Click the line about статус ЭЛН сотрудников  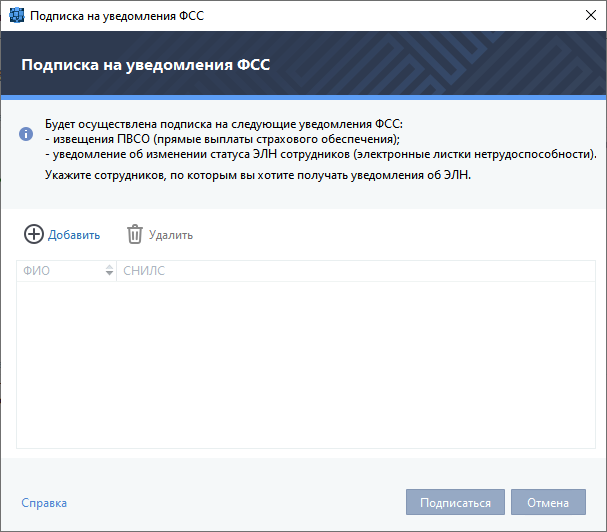tap(320, 155)
